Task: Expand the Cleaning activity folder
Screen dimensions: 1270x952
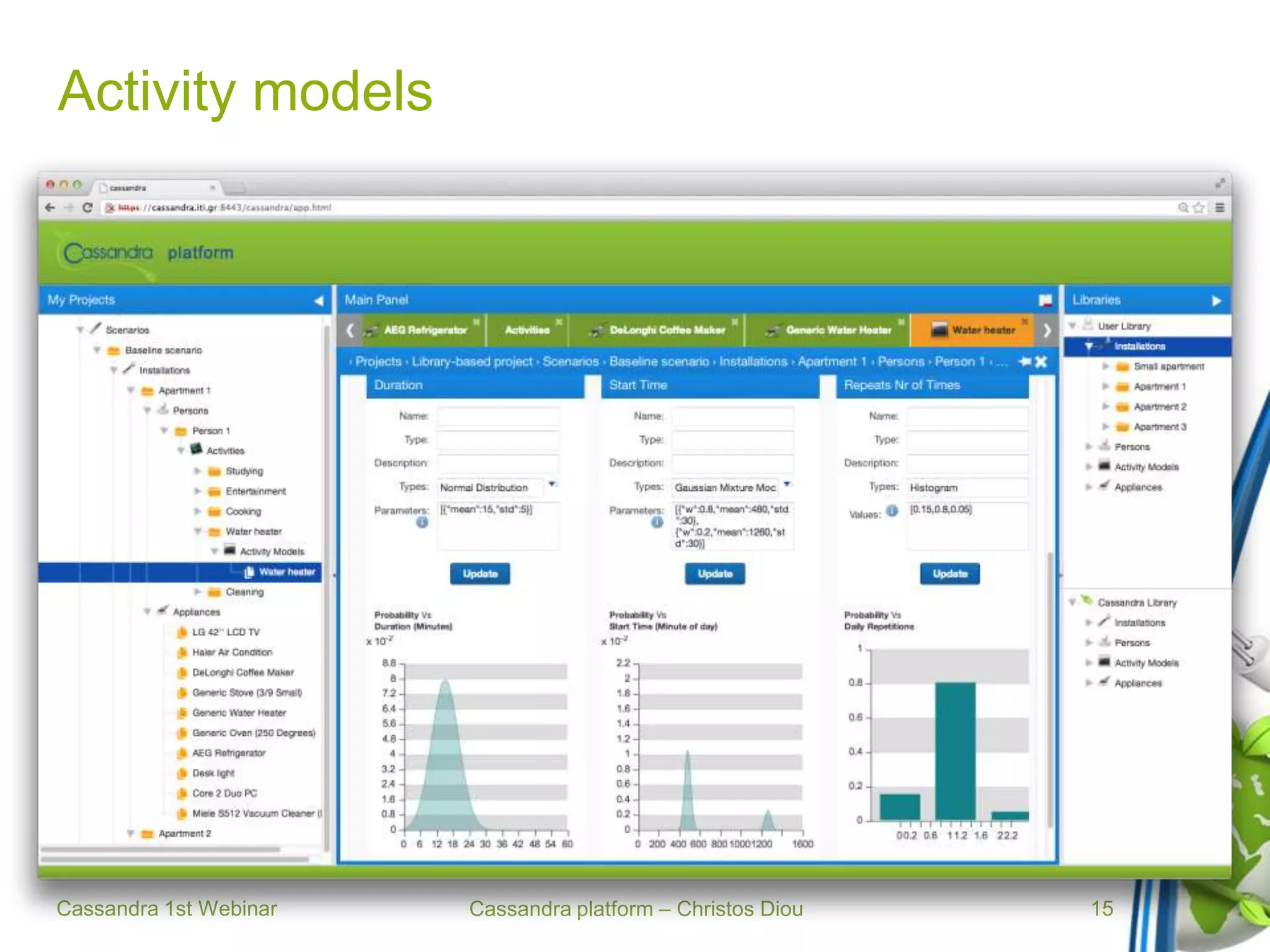Action: point(197,592)
